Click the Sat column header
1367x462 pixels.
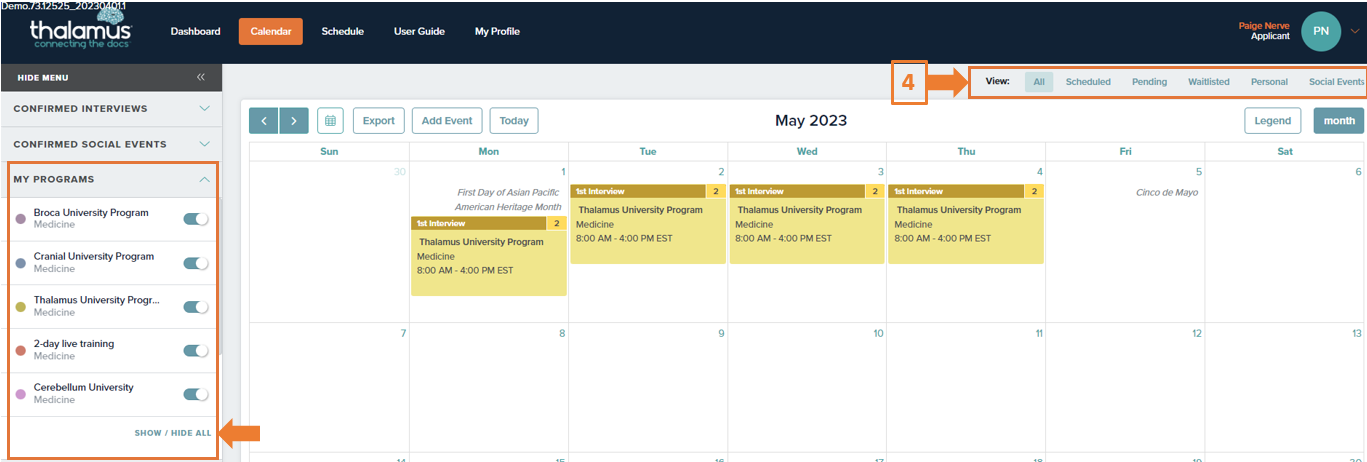1285,151
